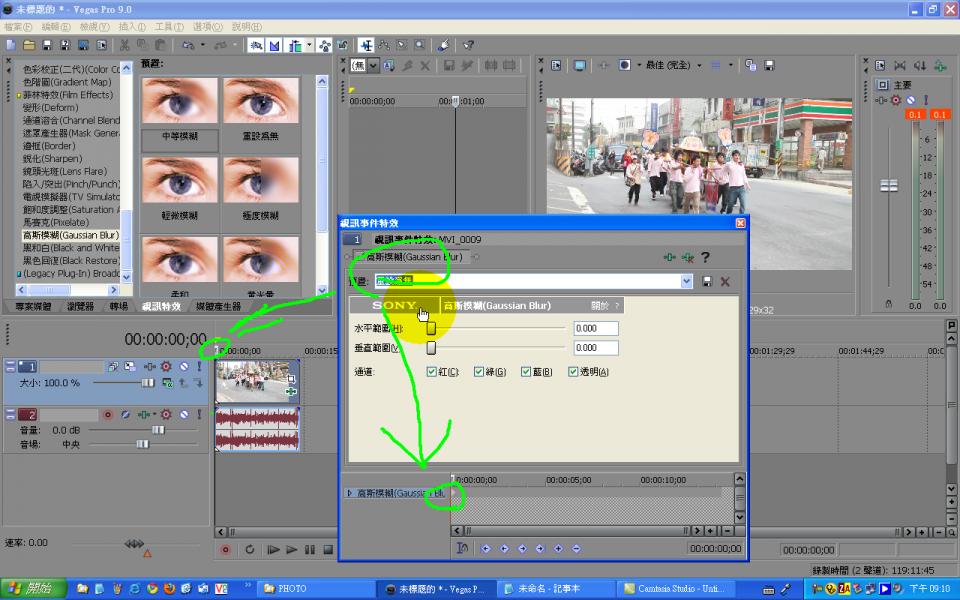The image size is (960, 600).
Task: Uncheck the 紅(C) red channel checkbox
Action: pyautogui.click(x=432, y=372)
